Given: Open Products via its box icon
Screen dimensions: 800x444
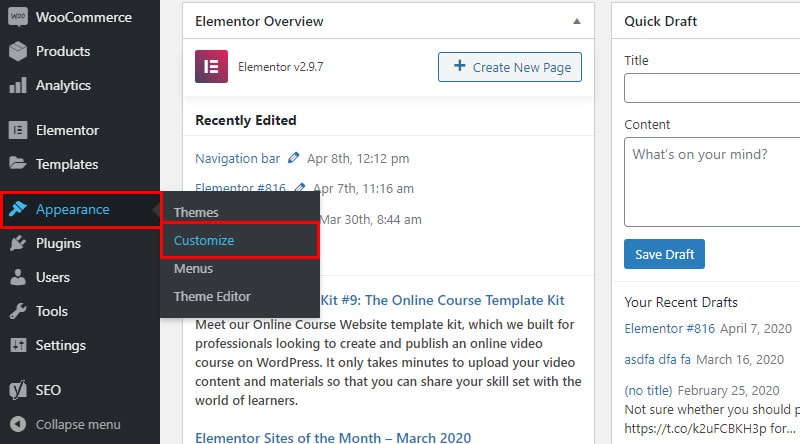Looking at the screenshot, I should 18,51.
